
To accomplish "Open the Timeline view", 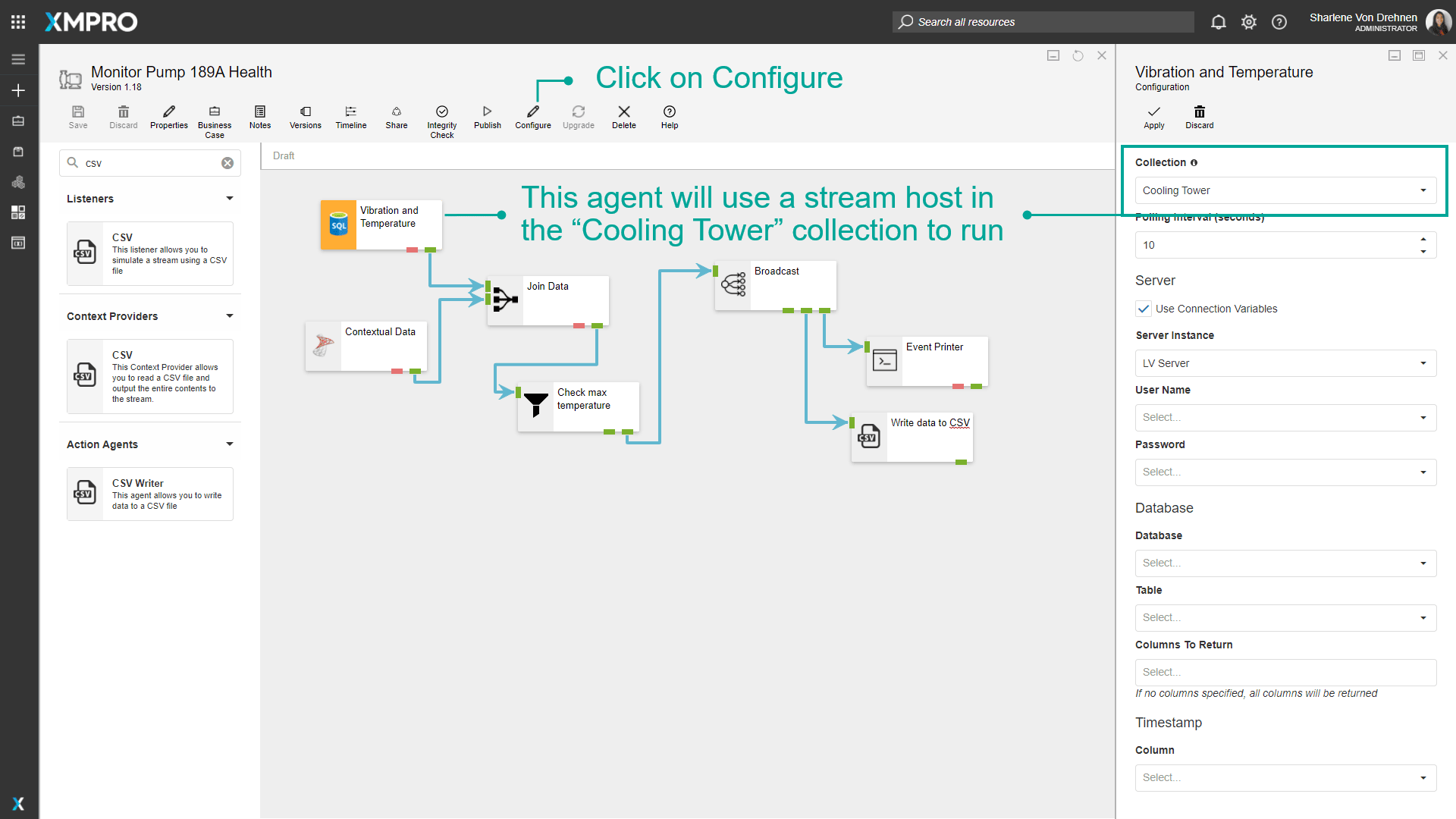I will tap(350, 118).
